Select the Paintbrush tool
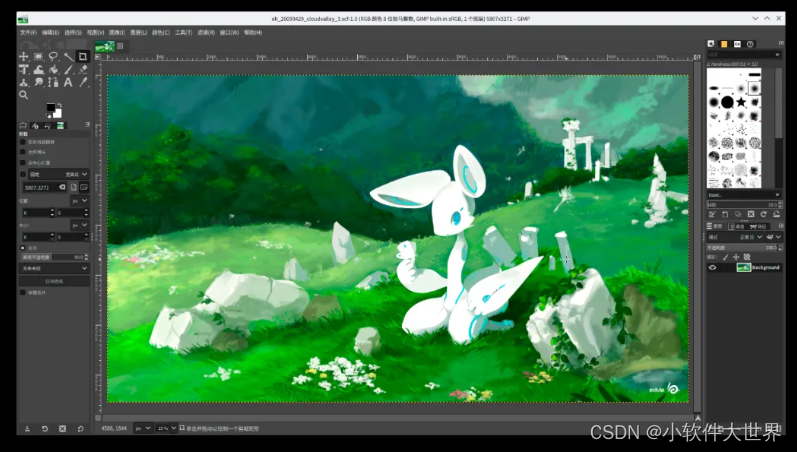The image size is (797, 452). click(x=68, y=70)
